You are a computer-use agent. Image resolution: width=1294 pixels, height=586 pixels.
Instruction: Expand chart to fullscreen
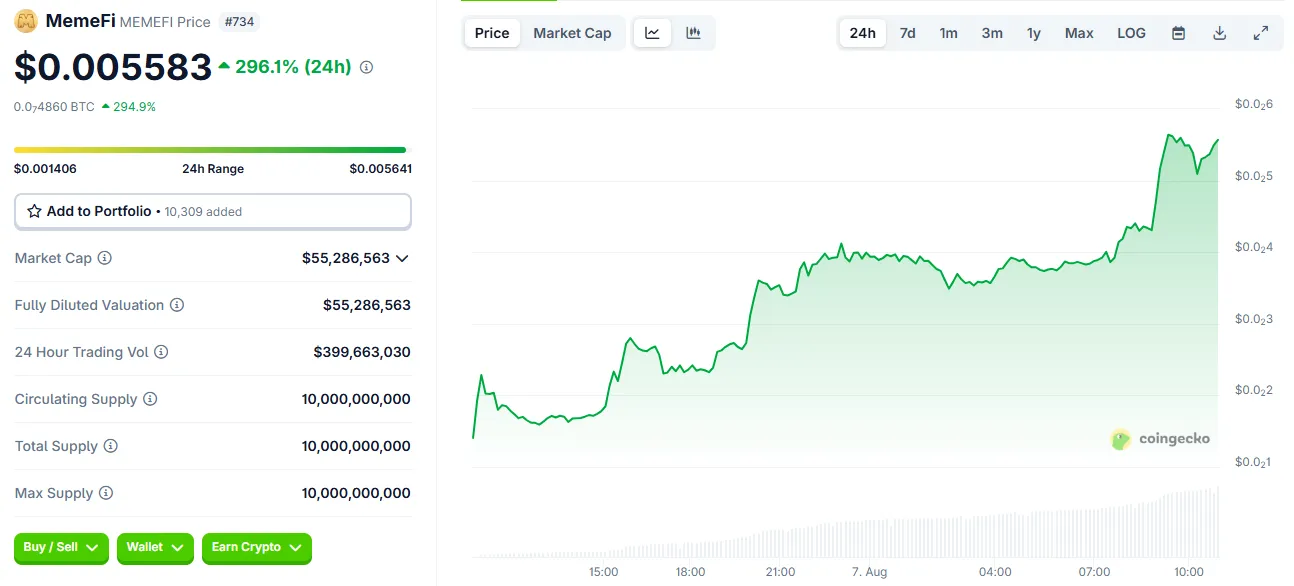[1261, 32]
